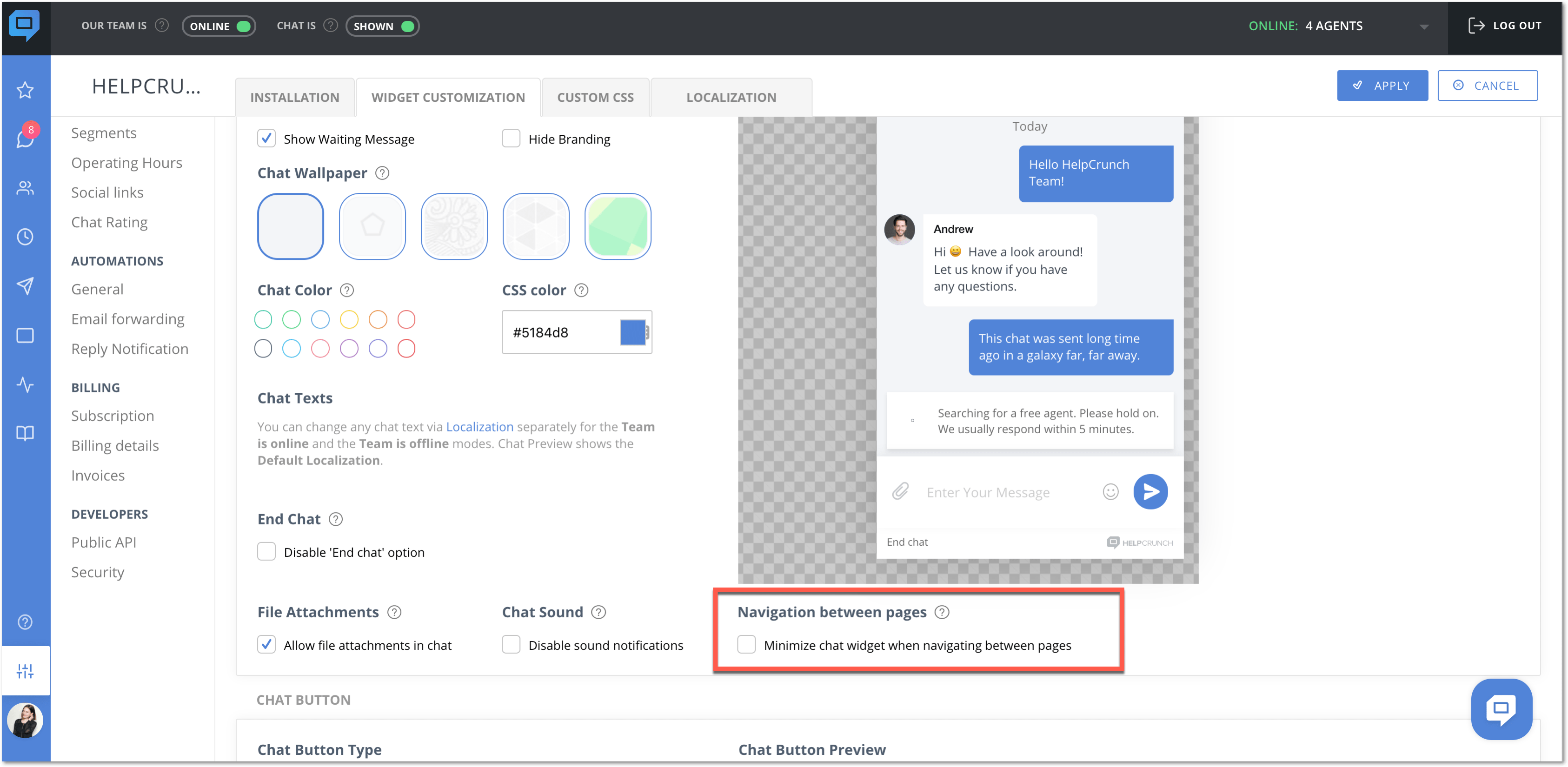Select the green polygon wallpaper
This screenshot has width=1568, height=767.
618,226
